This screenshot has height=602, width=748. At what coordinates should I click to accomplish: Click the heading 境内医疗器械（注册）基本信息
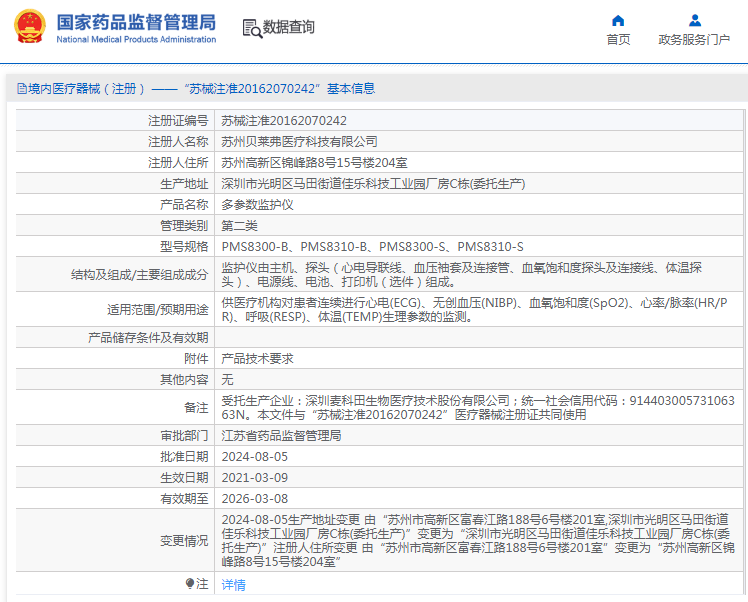pyautogui.click(x=196, y=88)
